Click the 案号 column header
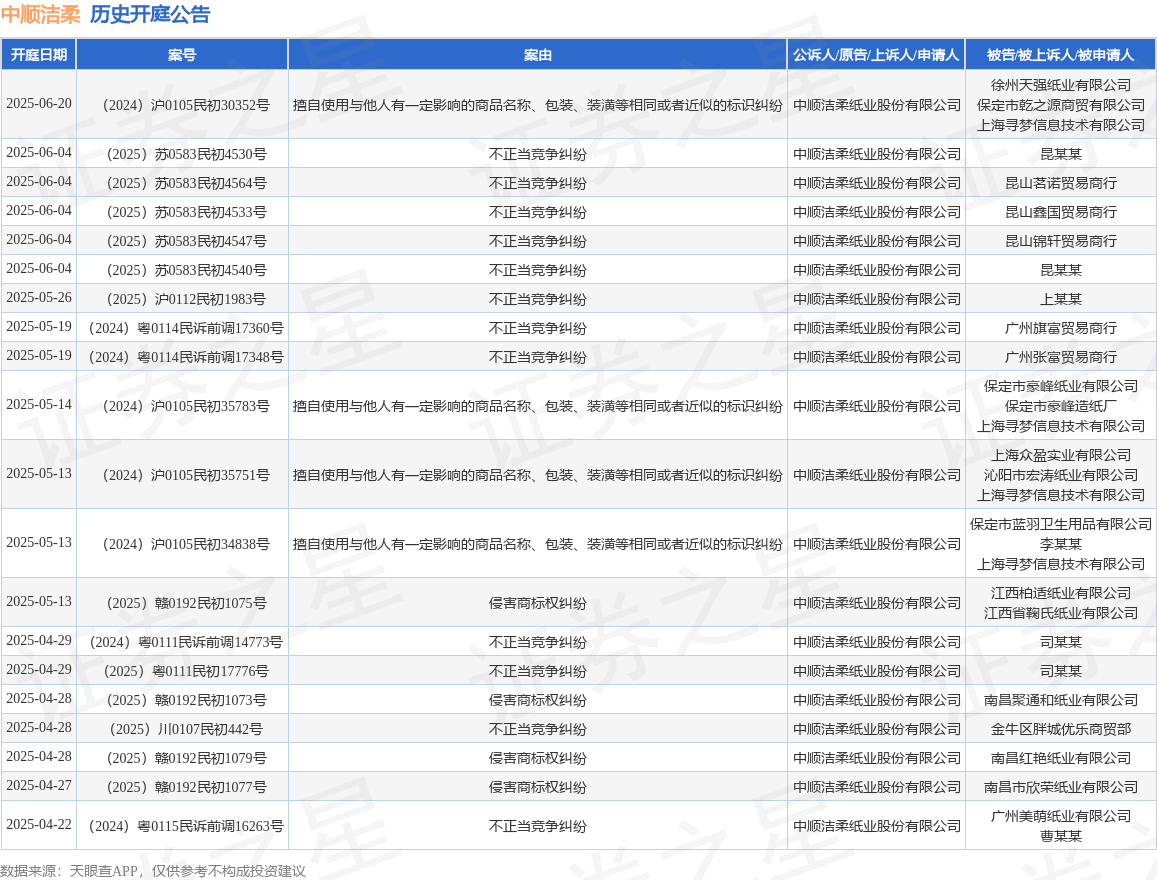The image size is (1157, 880). pos(182,55)
